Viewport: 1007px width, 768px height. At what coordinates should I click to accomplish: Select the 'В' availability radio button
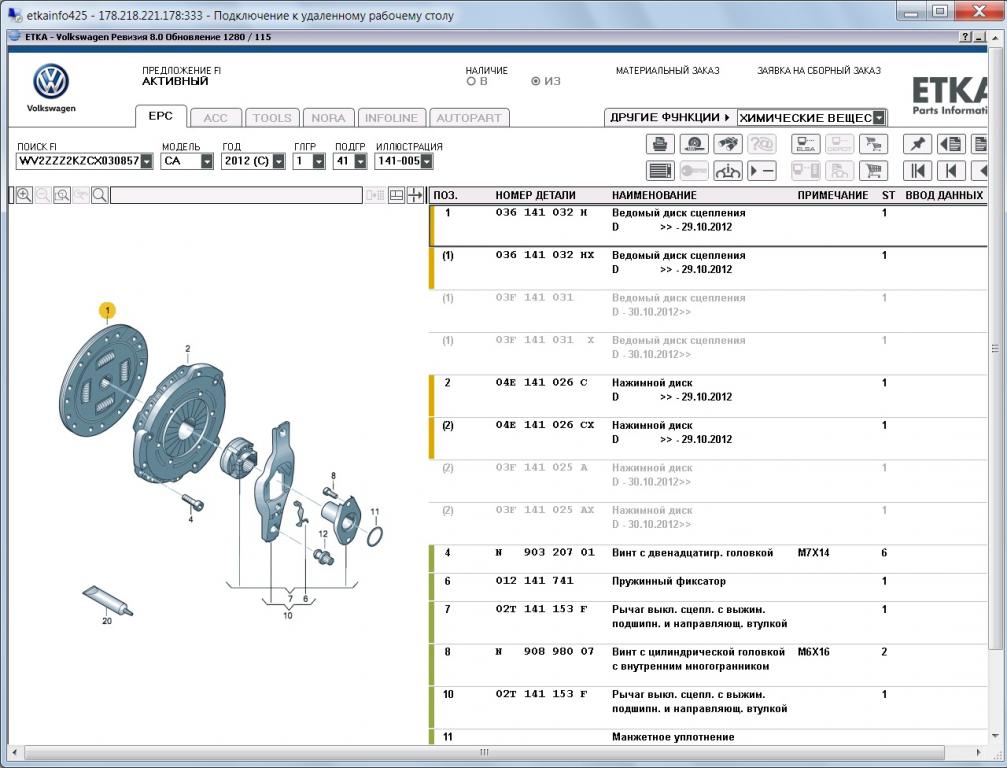[x=471, y=82]
